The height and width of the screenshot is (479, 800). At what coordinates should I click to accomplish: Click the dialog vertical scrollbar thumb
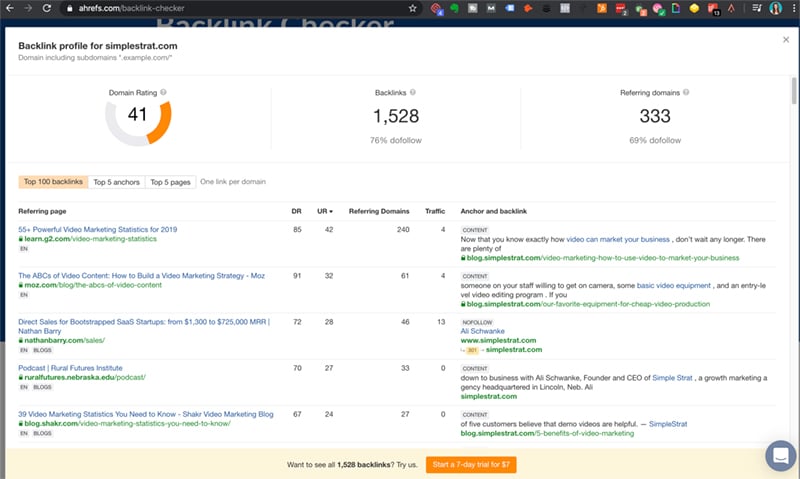pos(794,91)
